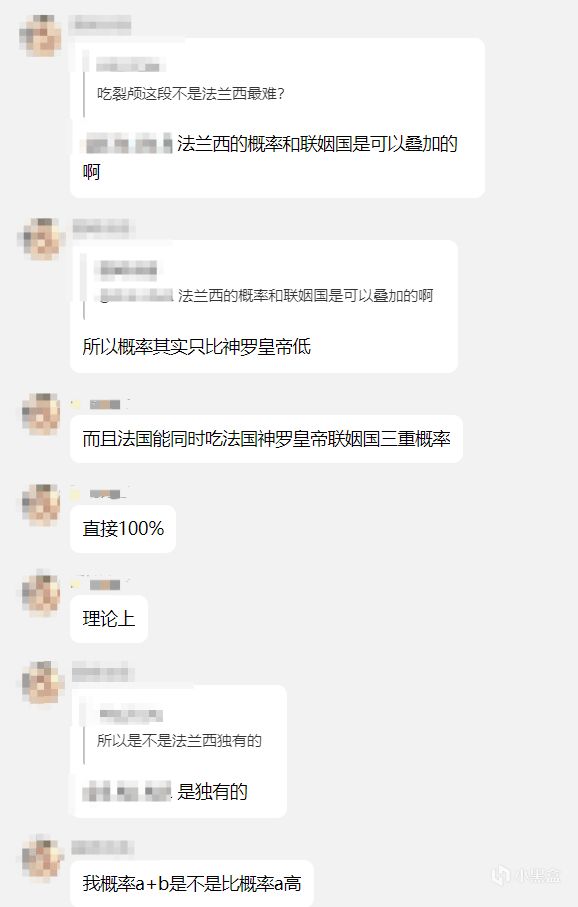Click message text 所以概率其实只比神罗皇帝低
The width and height of the screenshot is (578, 907).
click(x=197, y=346)
